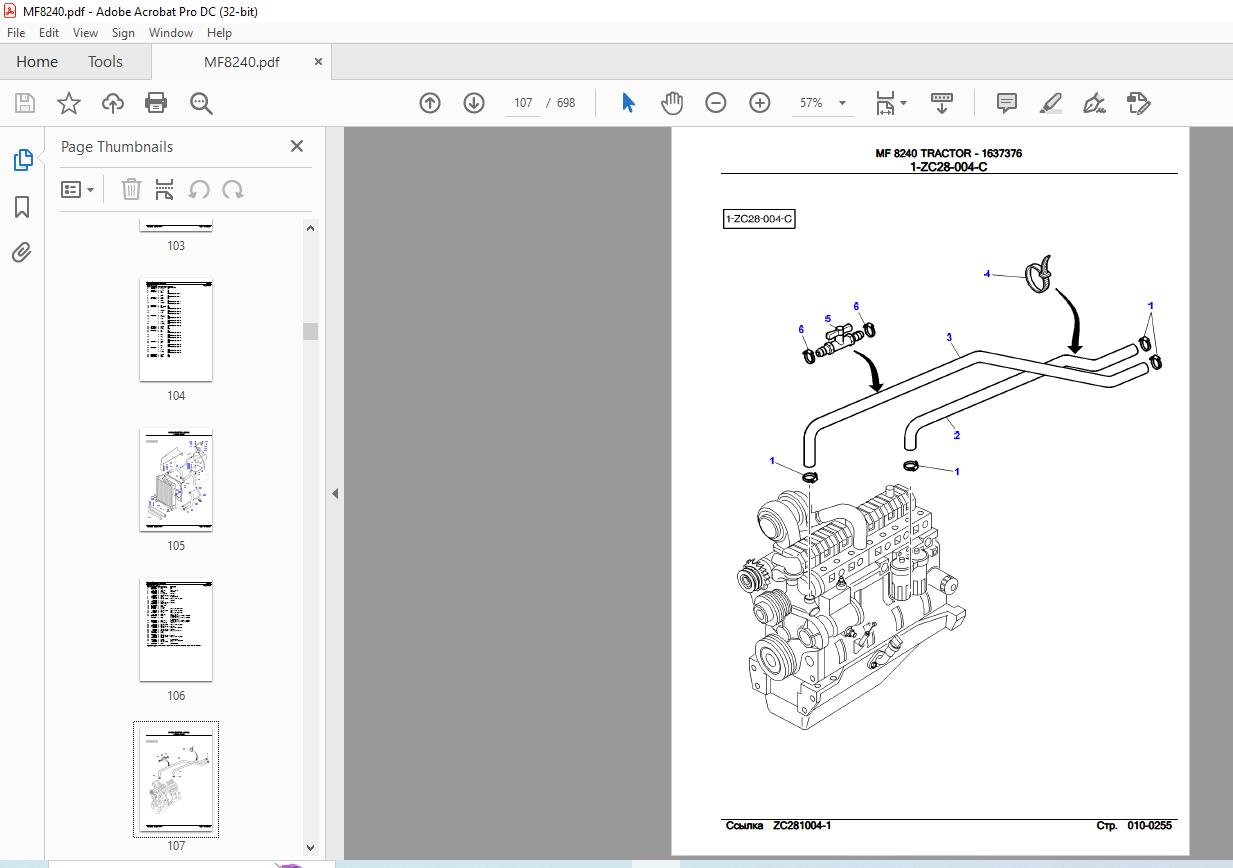Activate the Hand pan tool

tap(672, 103)
